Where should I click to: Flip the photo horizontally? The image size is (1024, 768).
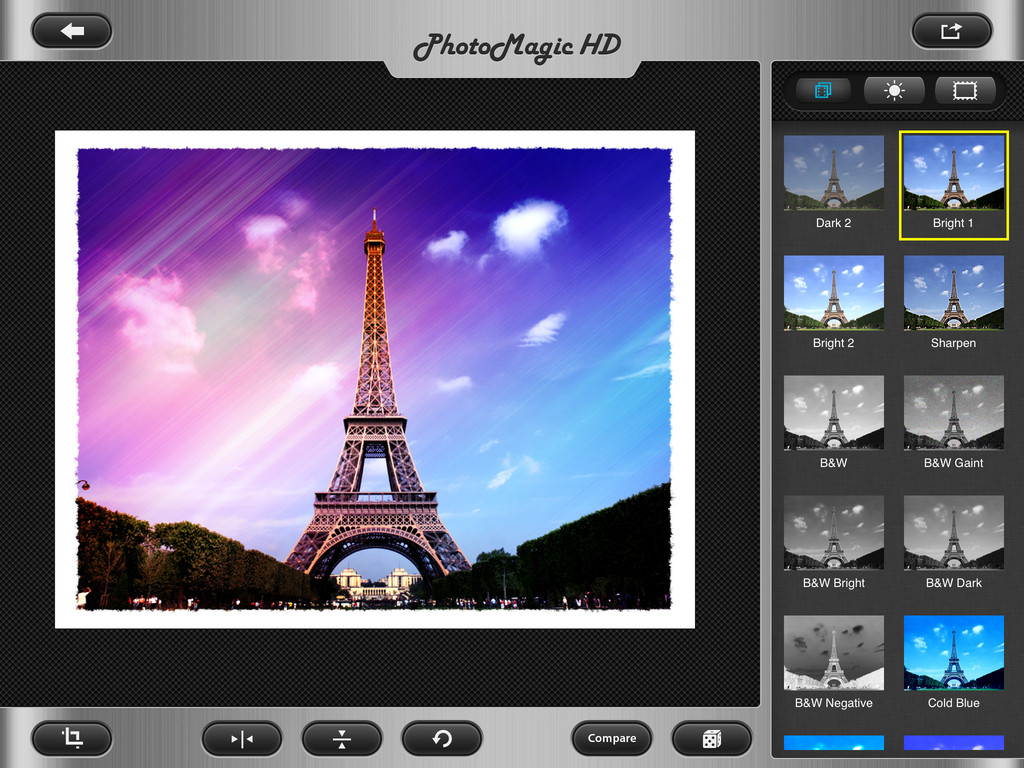point(242,739)
